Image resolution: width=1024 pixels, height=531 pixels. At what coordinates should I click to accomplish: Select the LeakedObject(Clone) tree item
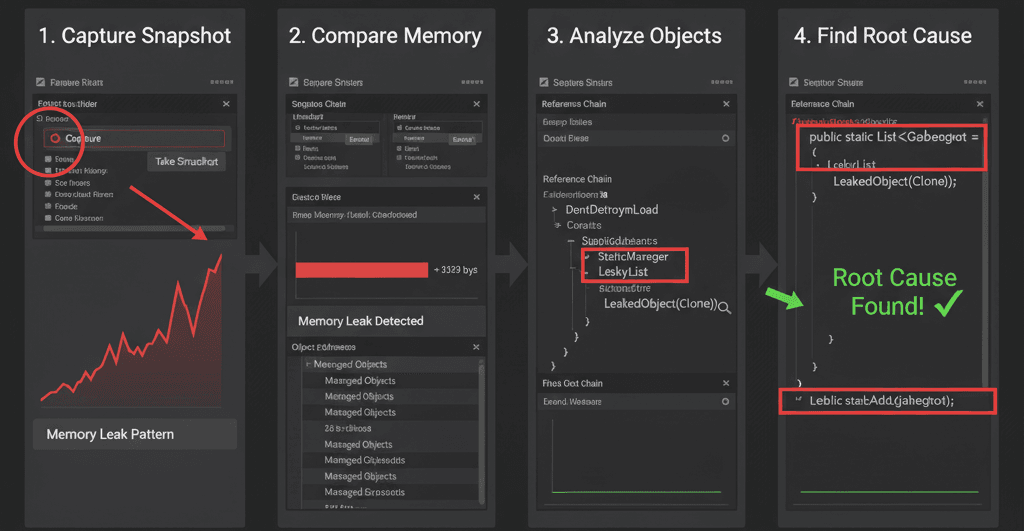(x=660, y=304)
